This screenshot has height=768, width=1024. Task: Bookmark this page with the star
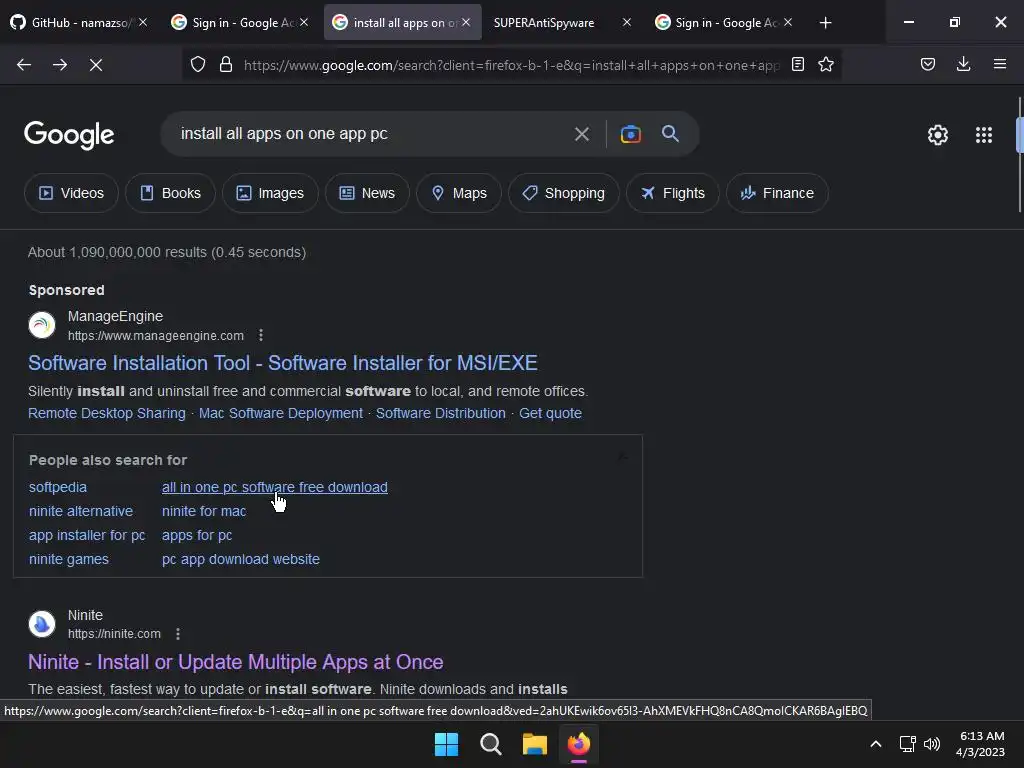[826, 65]
